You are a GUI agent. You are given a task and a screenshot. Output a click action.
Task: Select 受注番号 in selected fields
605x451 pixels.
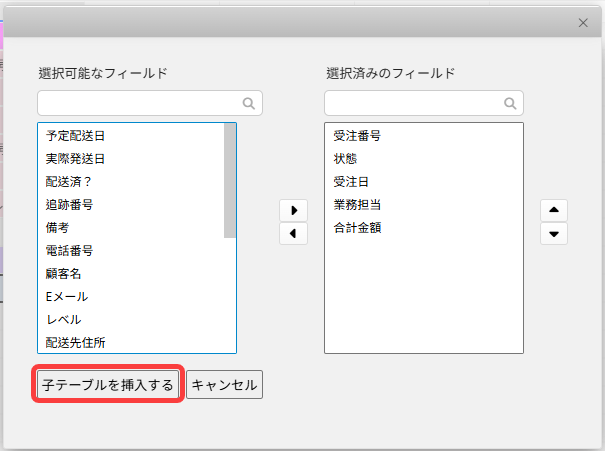(357, 136)
